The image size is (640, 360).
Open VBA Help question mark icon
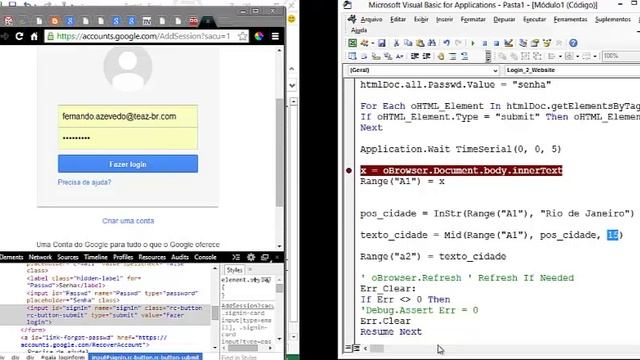pos(573,43)
